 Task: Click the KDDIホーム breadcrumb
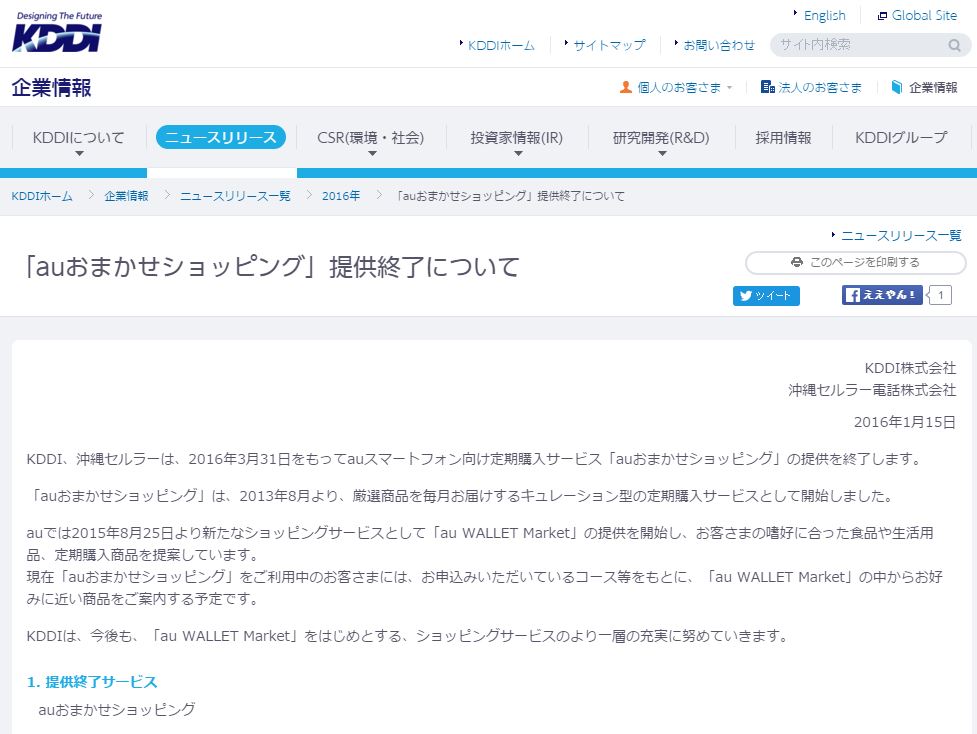pyautogui.click(x=42, y=196)
